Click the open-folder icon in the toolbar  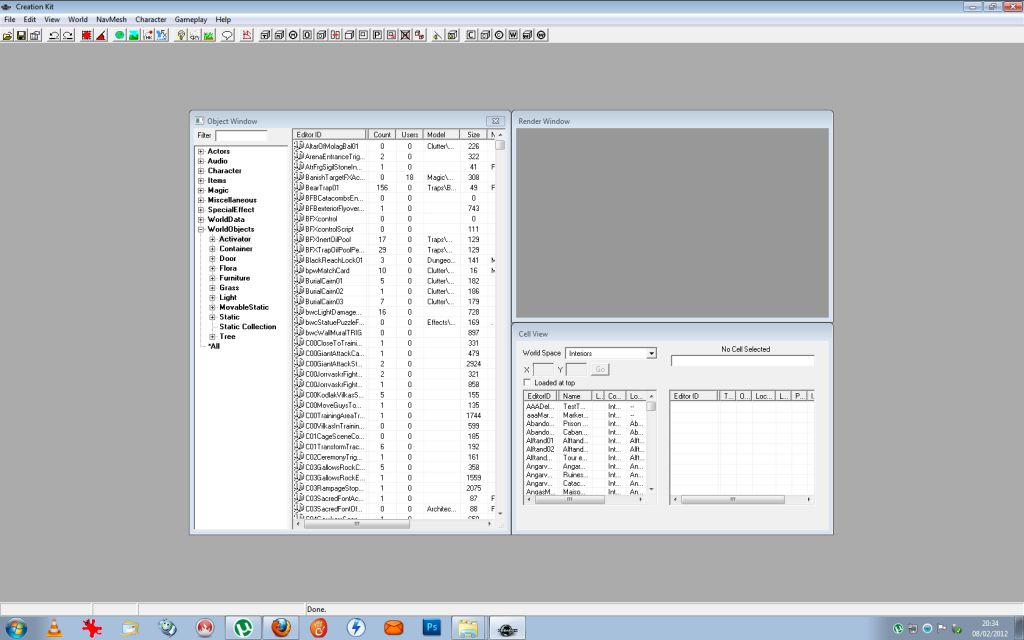8,35
